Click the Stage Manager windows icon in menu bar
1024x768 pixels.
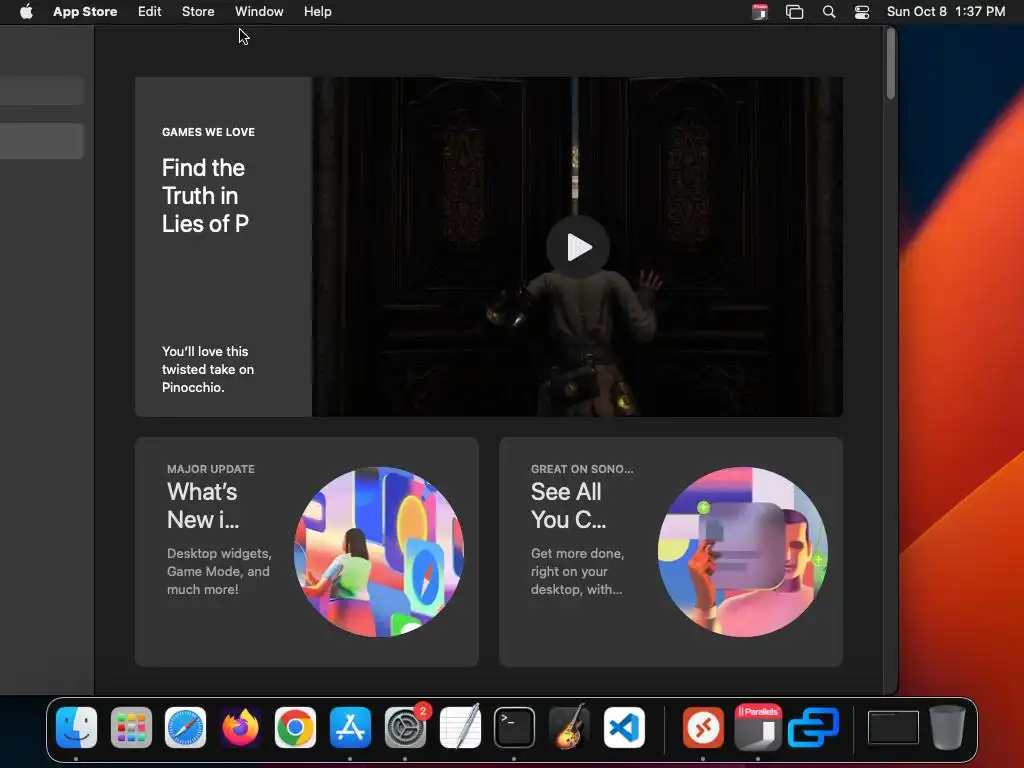[794, 12]
